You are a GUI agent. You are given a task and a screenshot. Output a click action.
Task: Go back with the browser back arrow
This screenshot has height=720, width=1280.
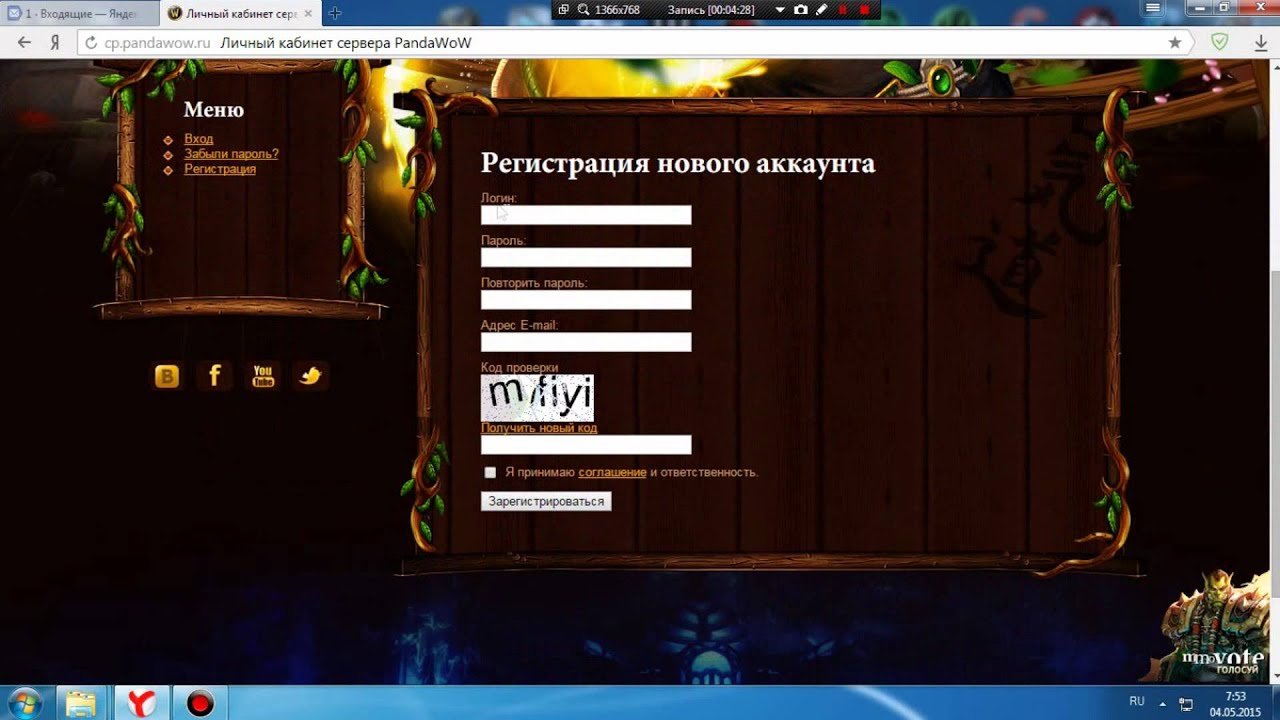coord(25,43)
